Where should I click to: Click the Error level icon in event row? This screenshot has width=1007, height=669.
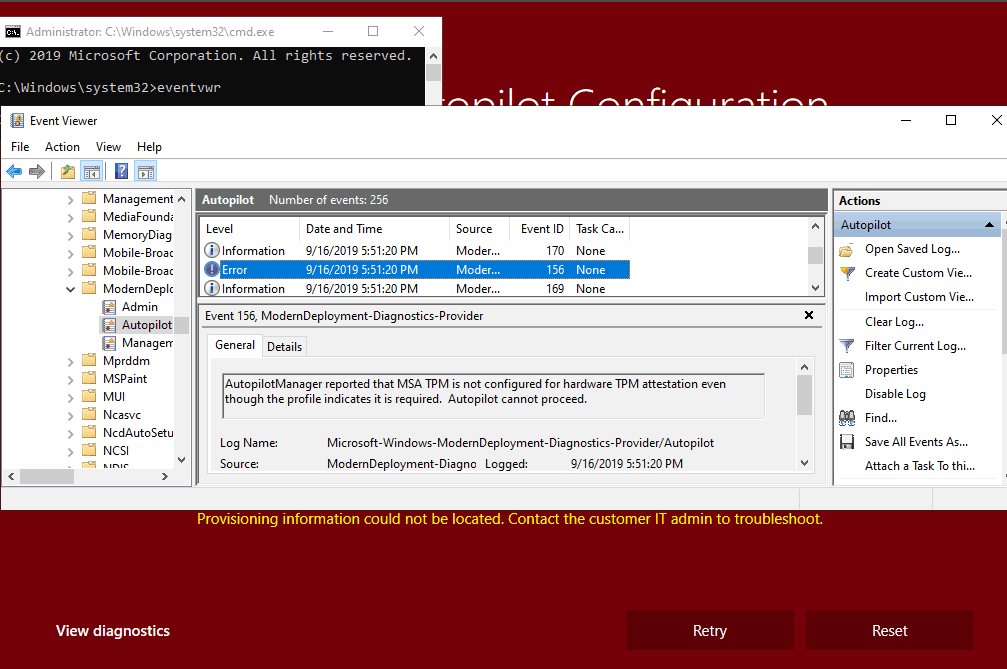coord(212,270)
